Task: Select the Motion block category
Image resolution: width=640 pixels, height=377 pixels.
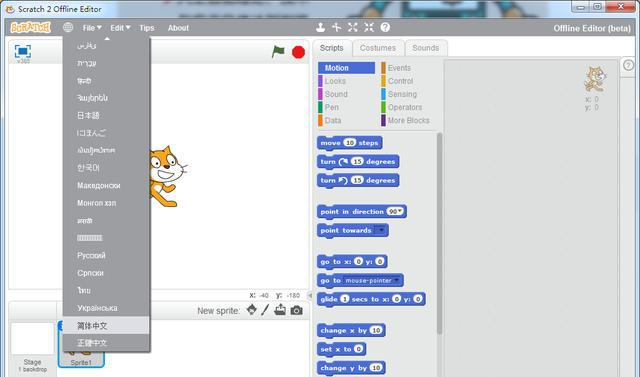Action: [346, 68]
